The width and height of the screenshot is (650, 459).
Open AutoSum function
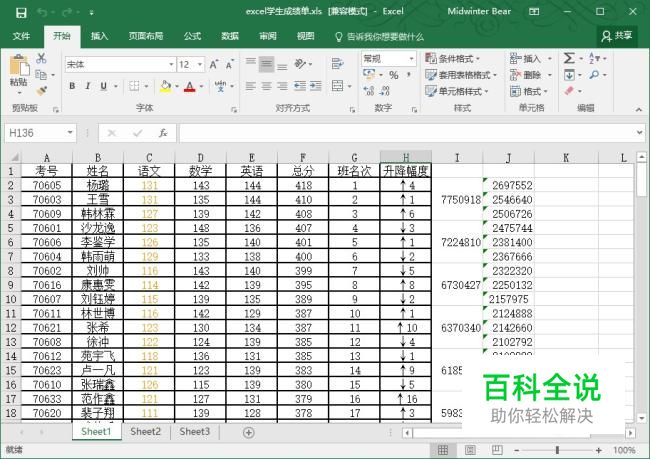(x=569, y=58)
